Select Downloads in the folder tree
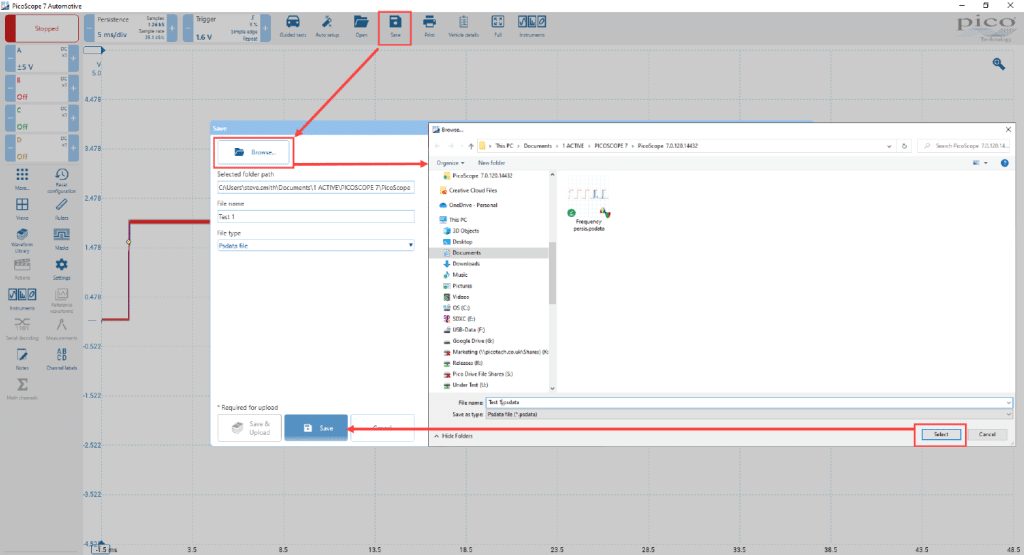 click(466, 264)
